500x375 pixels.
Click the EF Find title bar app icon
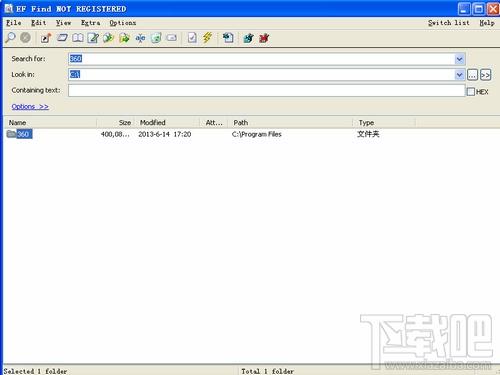9,8
